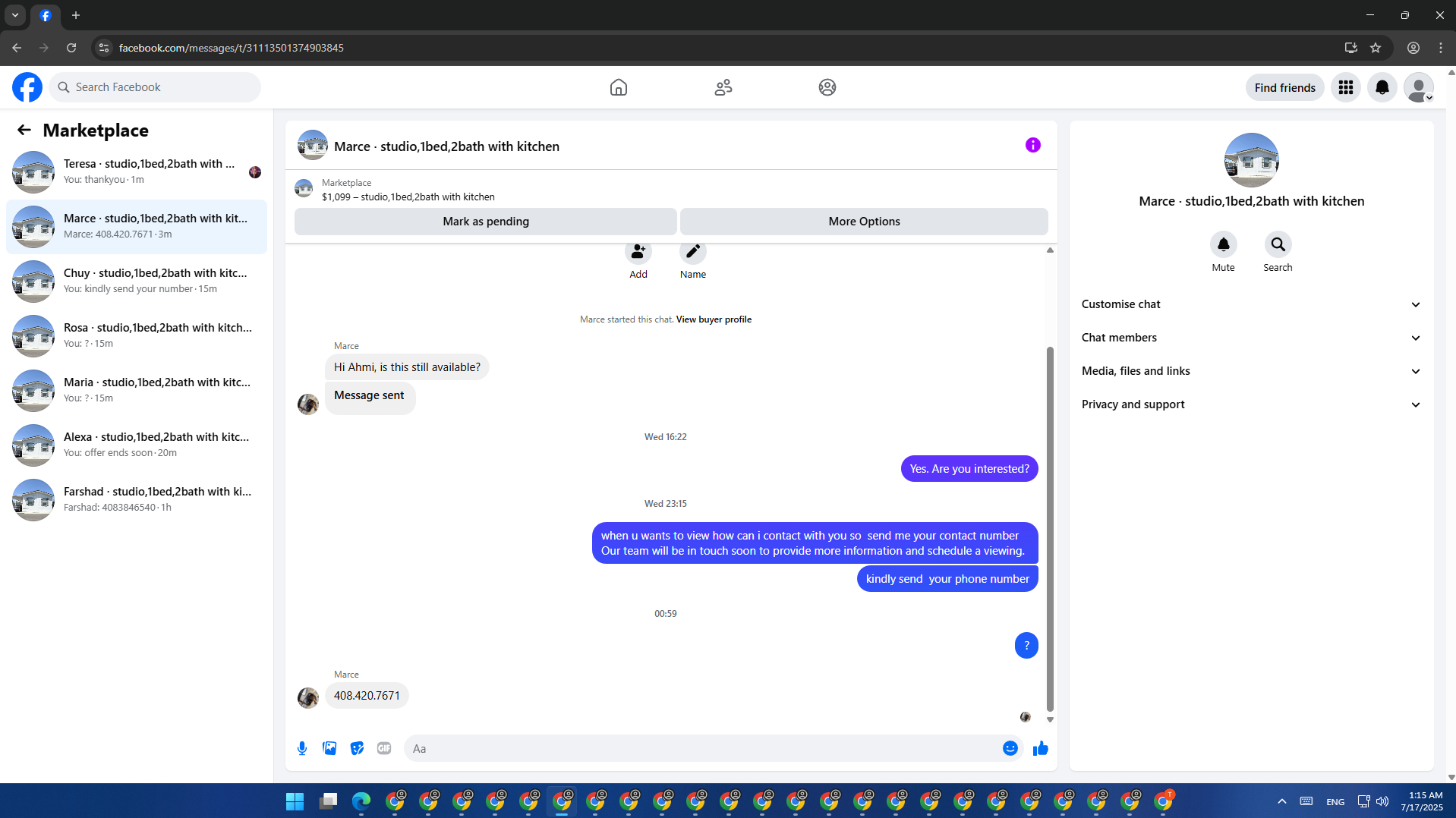Click the 'kindly send your phone number' message

tap(947, 579)
